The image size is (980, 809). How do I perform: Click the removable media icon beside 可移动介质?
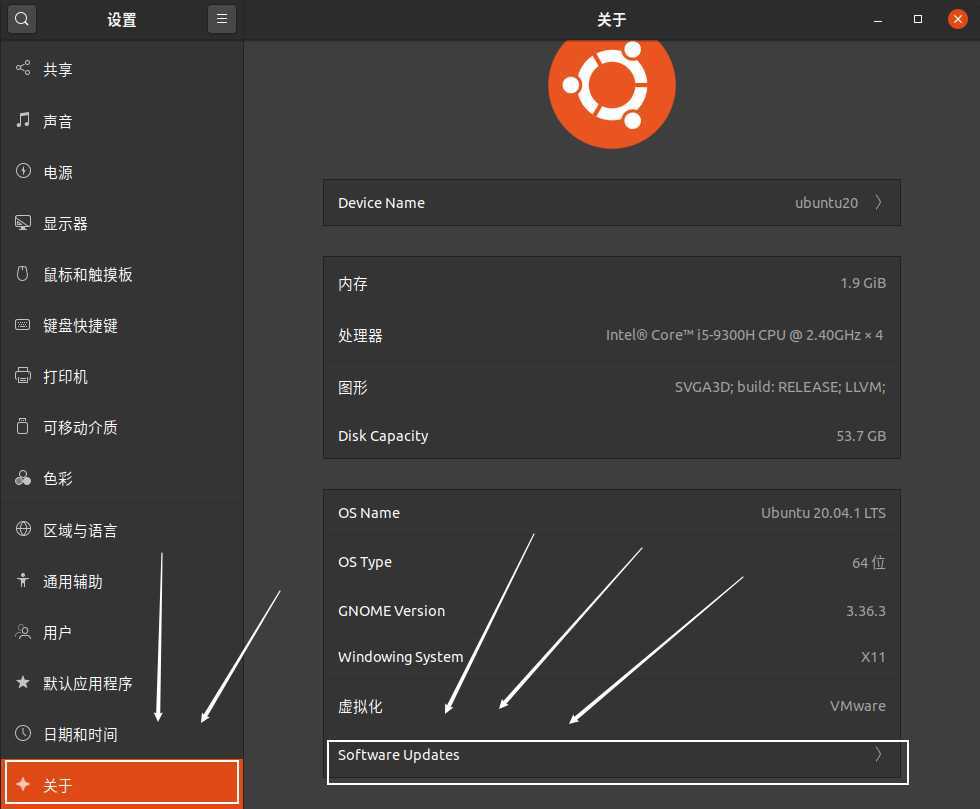[x=23, y=427]
